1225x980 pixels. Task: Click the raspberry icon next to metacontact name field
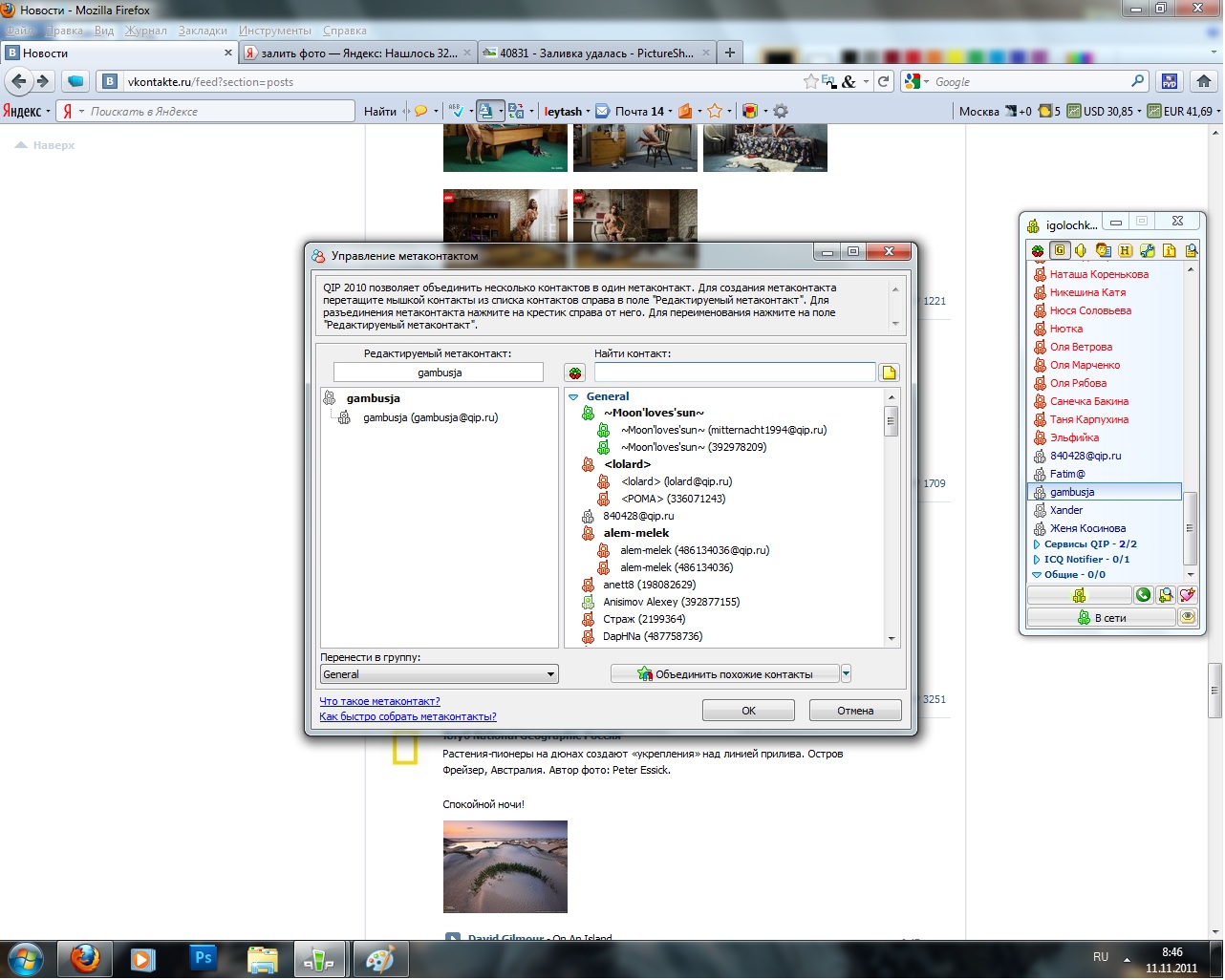[574, 373]
